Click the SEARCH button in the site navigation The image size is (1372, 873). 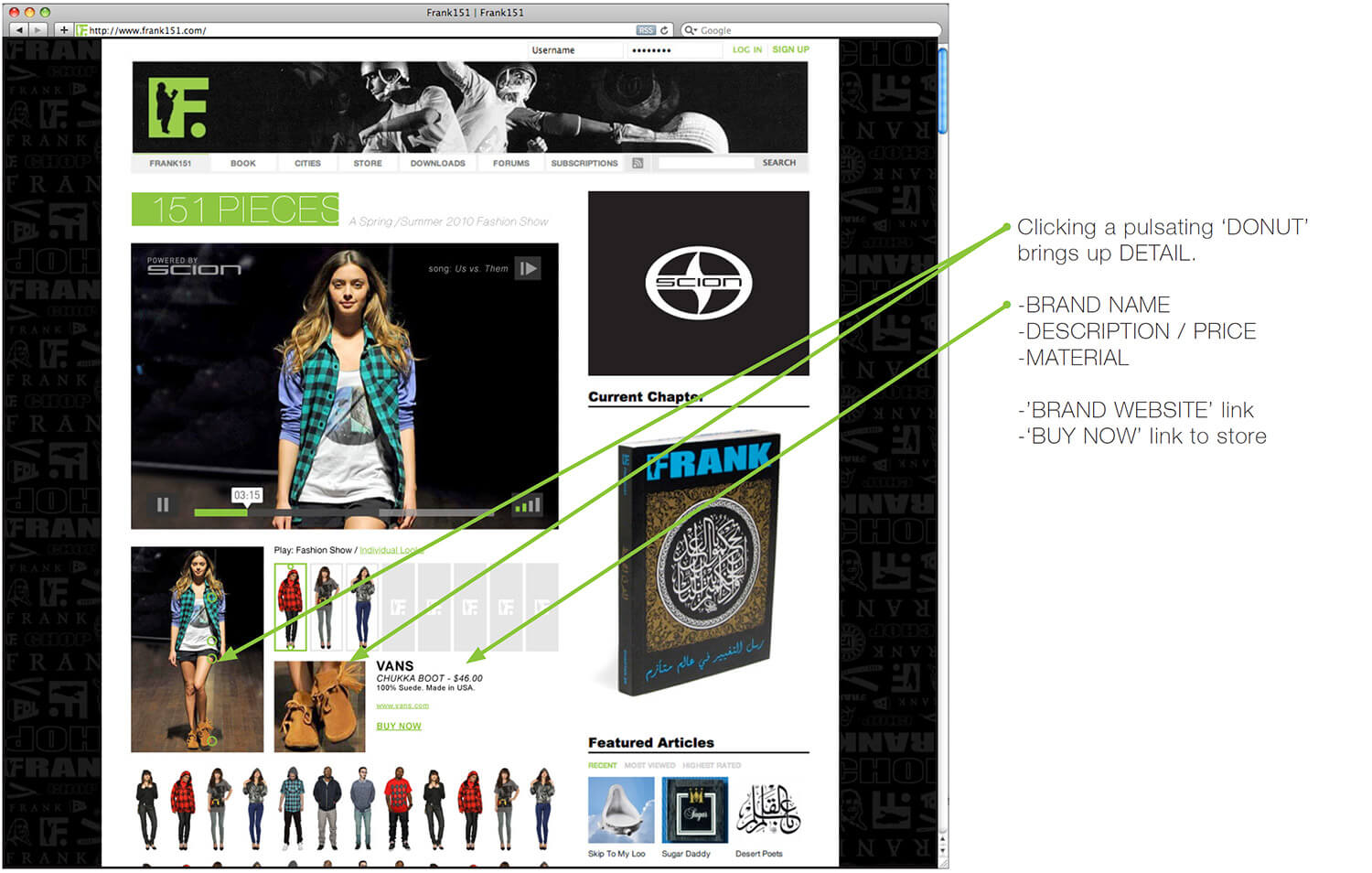coord(779,163)
